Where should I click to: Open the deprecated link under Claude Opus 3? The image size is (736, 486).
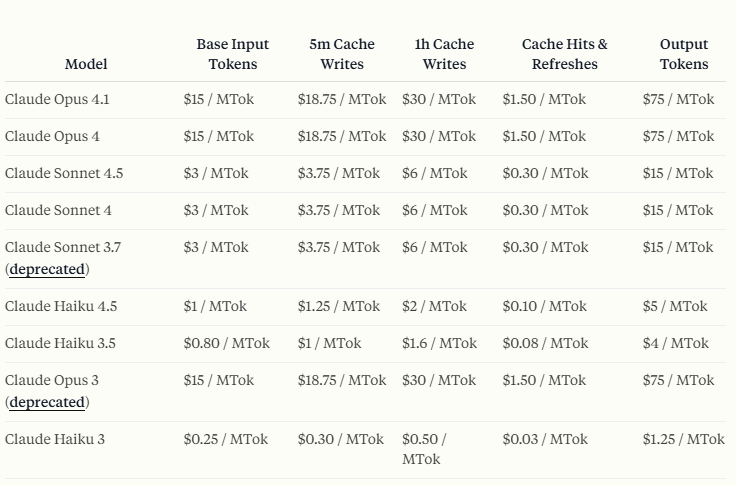(x=47, y=402)
